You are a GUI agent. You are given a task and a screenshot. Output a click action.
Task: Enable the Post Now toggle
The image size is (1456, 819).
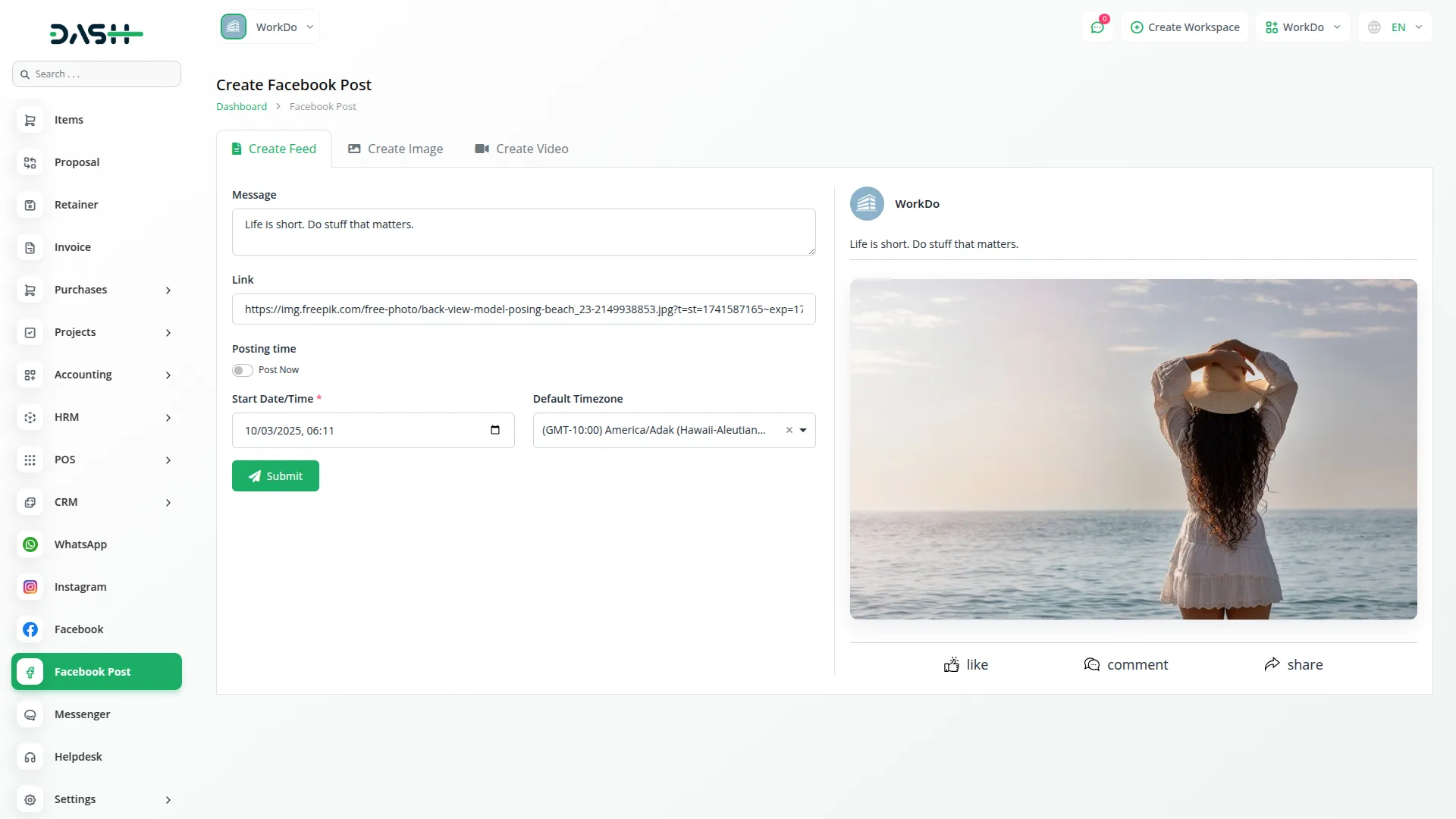point(242,370)
